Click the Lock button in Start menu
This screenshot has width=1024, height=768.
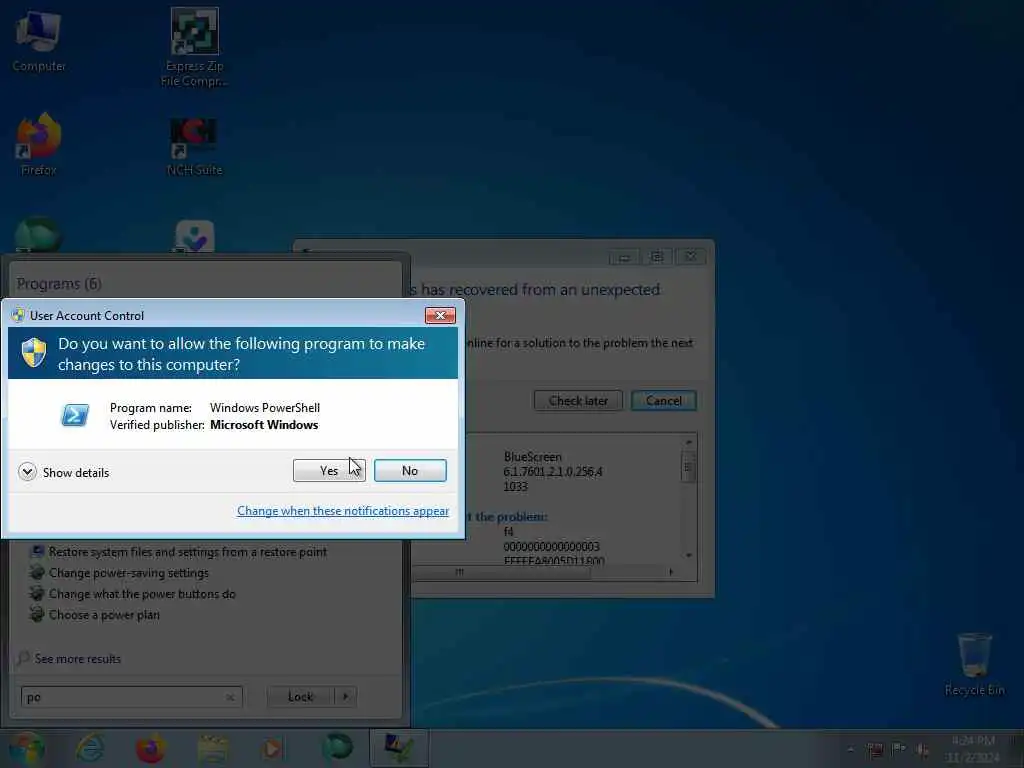(x=300, y=697)
